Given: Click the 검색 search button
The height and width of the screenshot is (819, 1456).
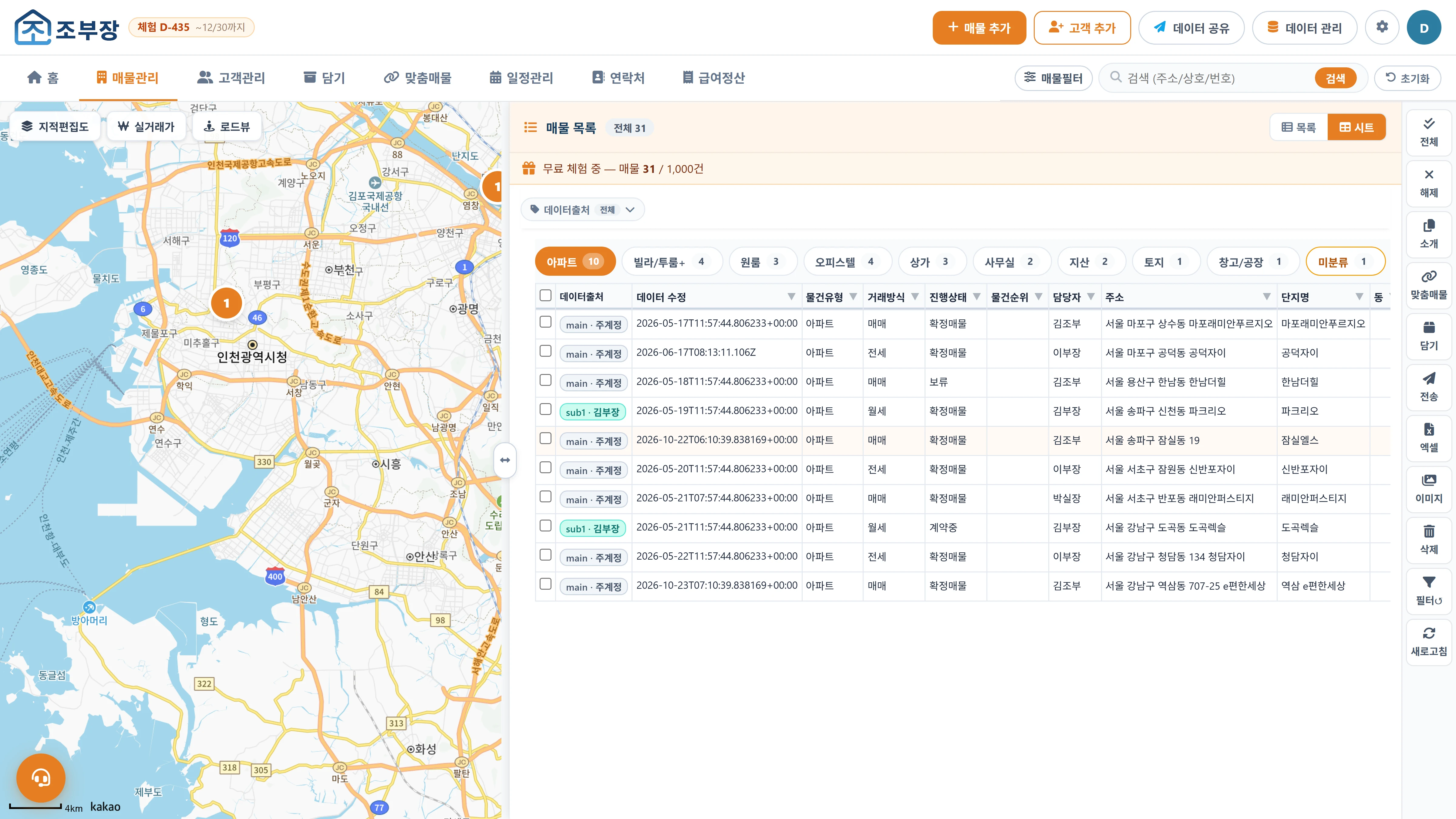Looking at the screenshot, I should pos(1335,78).
